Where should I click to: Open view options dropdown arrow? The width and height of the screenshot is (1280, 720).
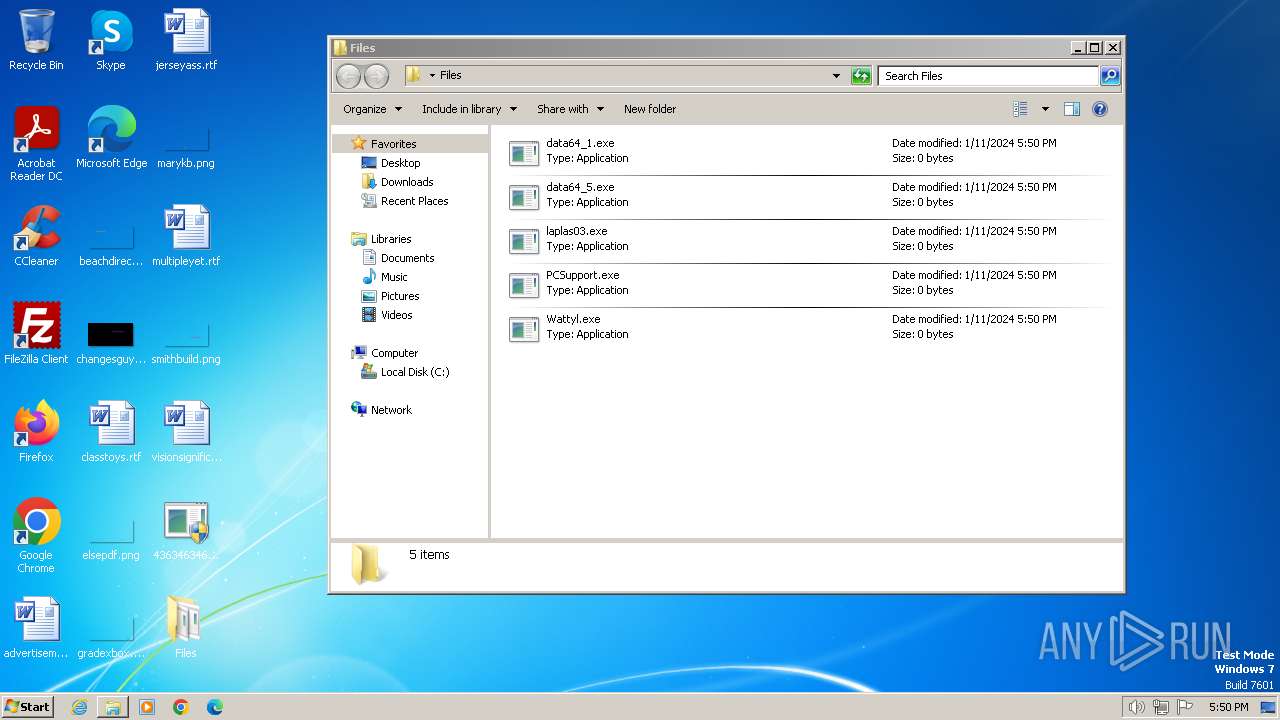pyautogui.click(x=1045, y=109)
